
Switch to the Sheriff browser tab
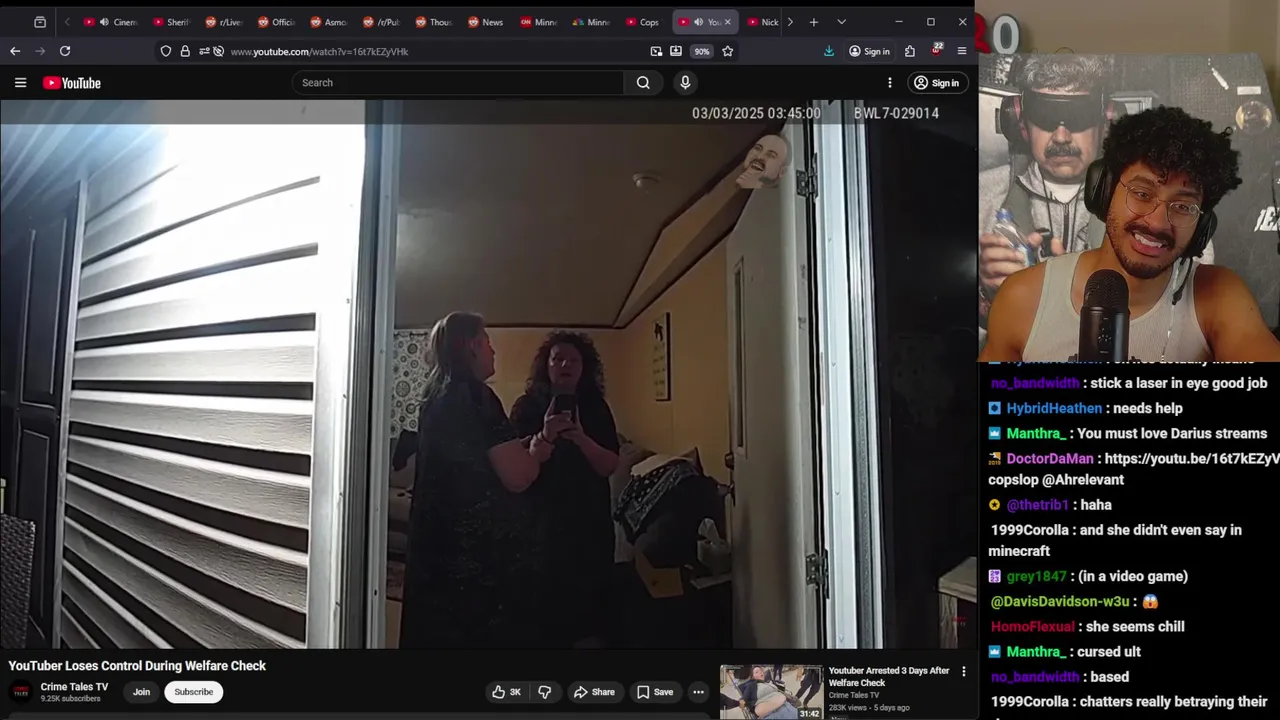[x=170, y=22]
